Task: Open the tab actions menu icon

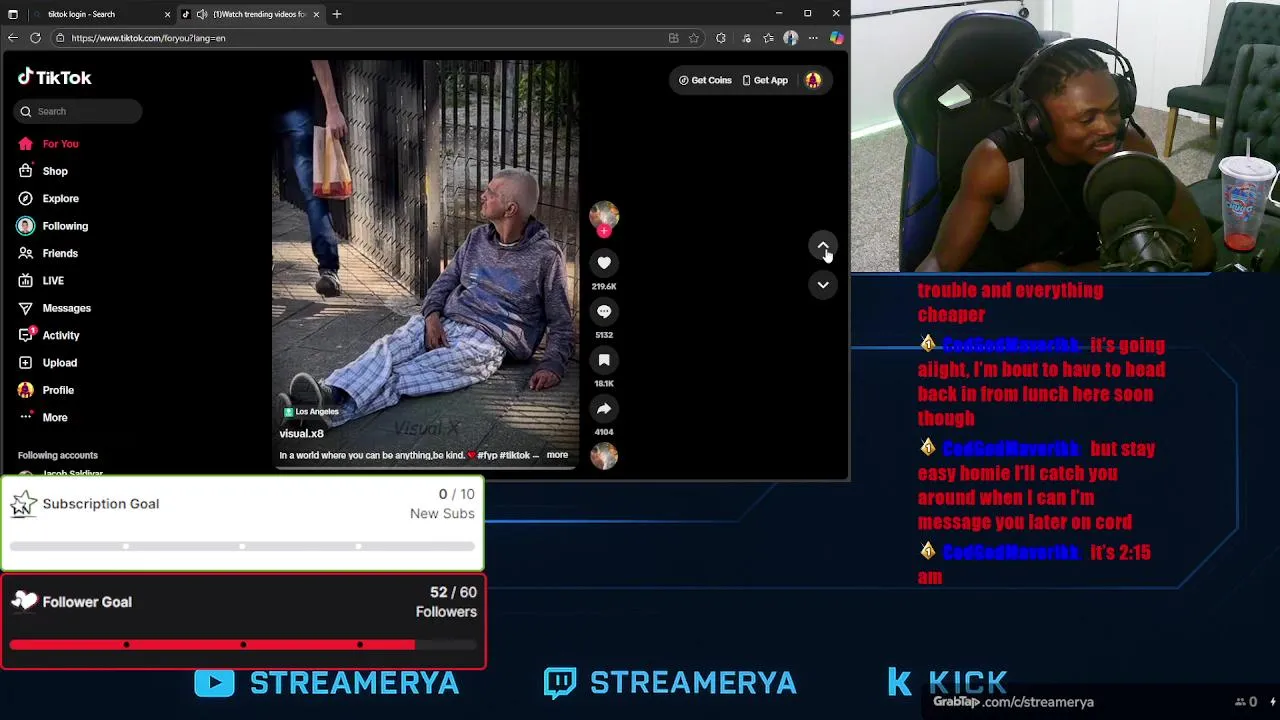Action: pos(13,14)
